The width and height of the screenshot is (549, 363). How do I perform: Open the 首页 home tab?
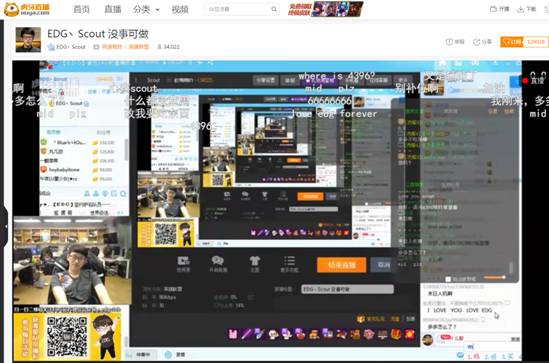click(81, 9)
